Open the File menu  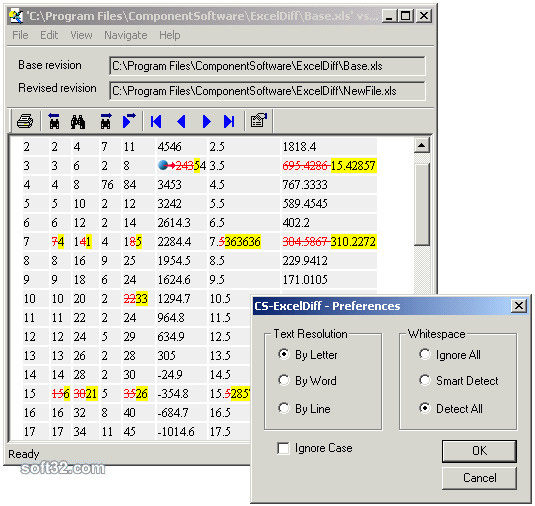pyautogui.click(x=20, y=35)
